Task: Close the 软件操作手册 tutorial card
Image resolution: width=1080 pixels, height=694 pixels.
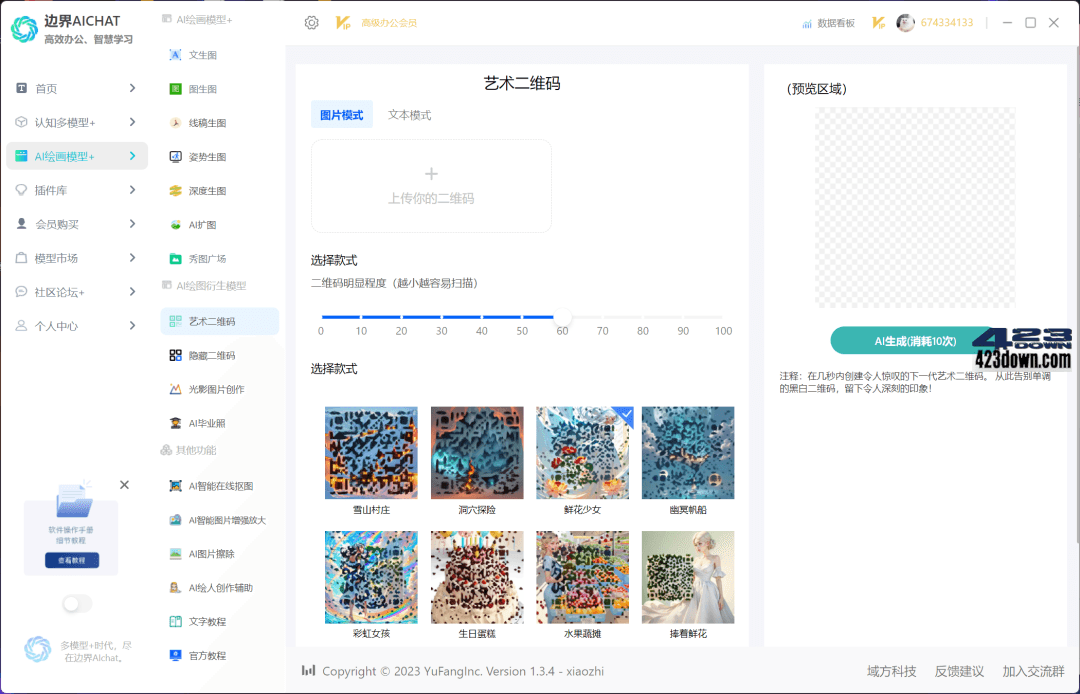Action: coord(124,485)
